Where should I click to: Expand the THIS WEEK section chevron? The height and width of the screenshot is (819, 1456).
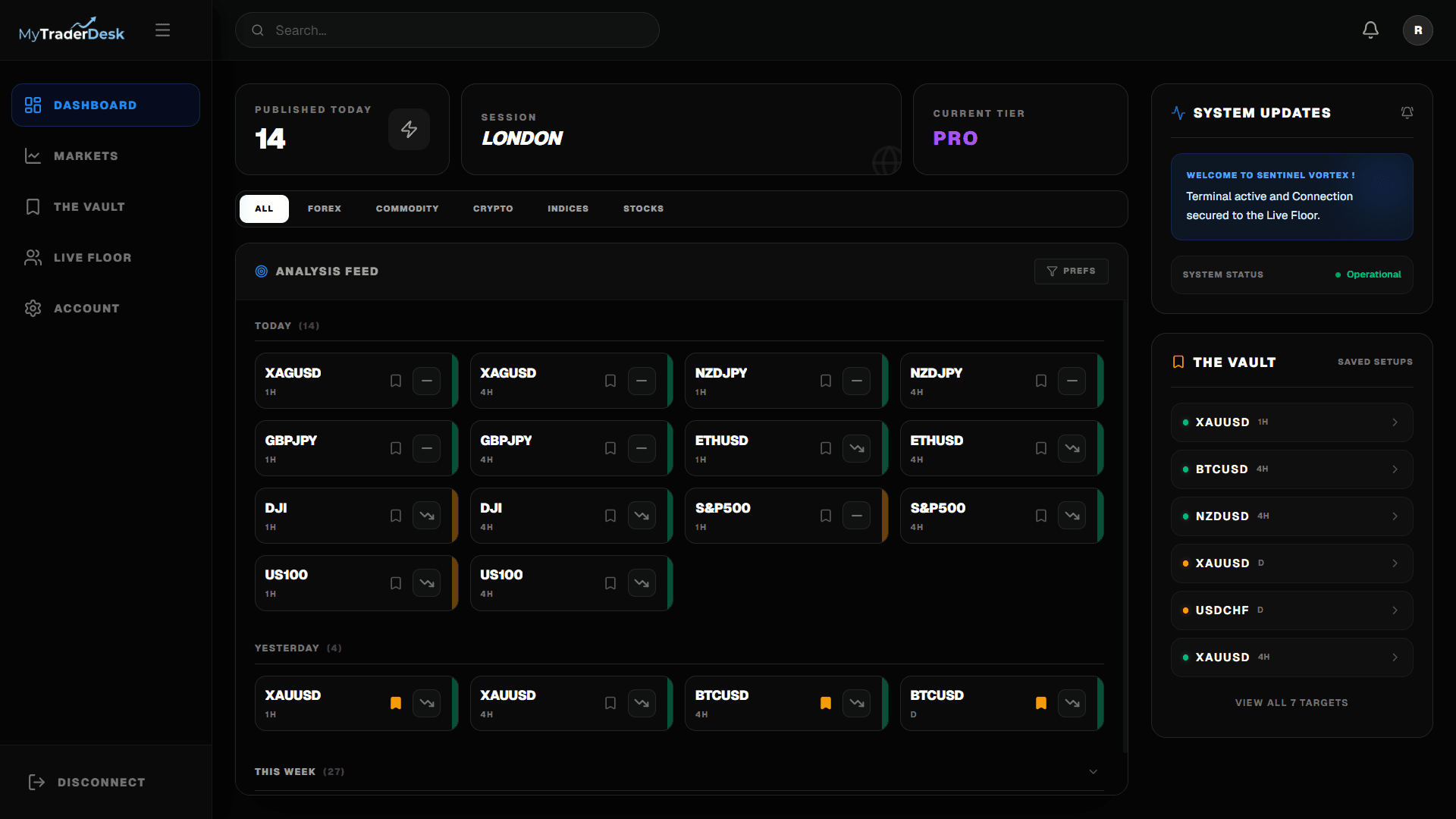1093,771
